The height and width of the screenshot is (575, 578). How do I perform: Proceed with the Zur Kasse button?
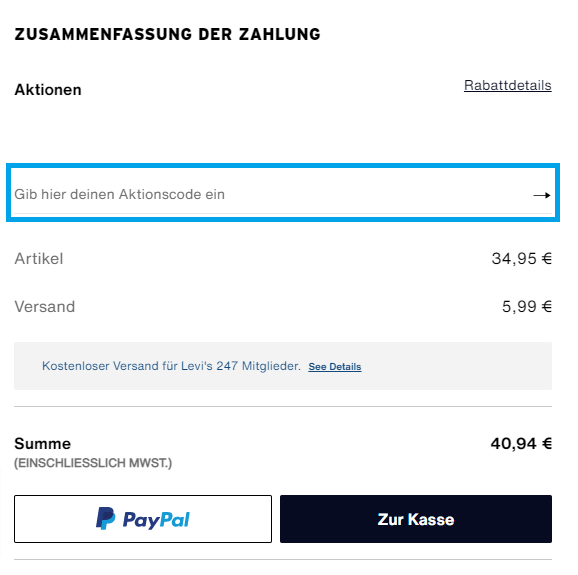[x=416, y=519]
